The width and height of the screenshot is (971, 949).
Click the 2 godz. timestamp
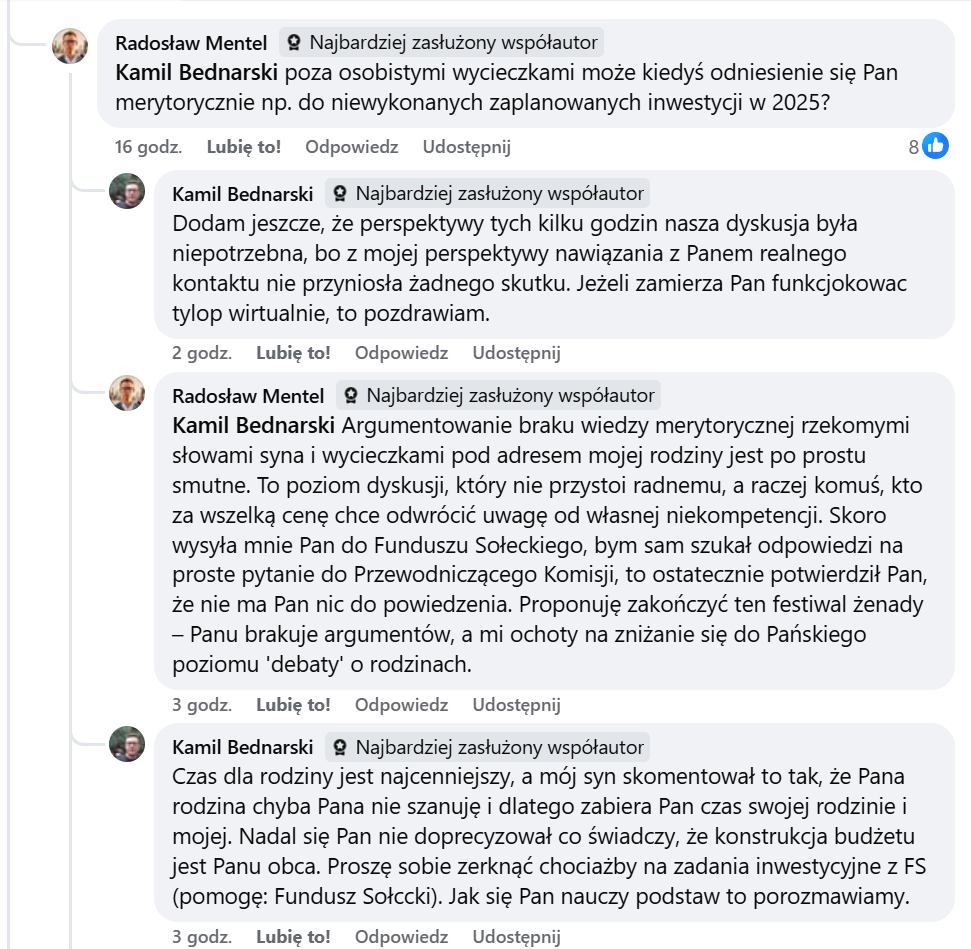click(x=202, y=352)
